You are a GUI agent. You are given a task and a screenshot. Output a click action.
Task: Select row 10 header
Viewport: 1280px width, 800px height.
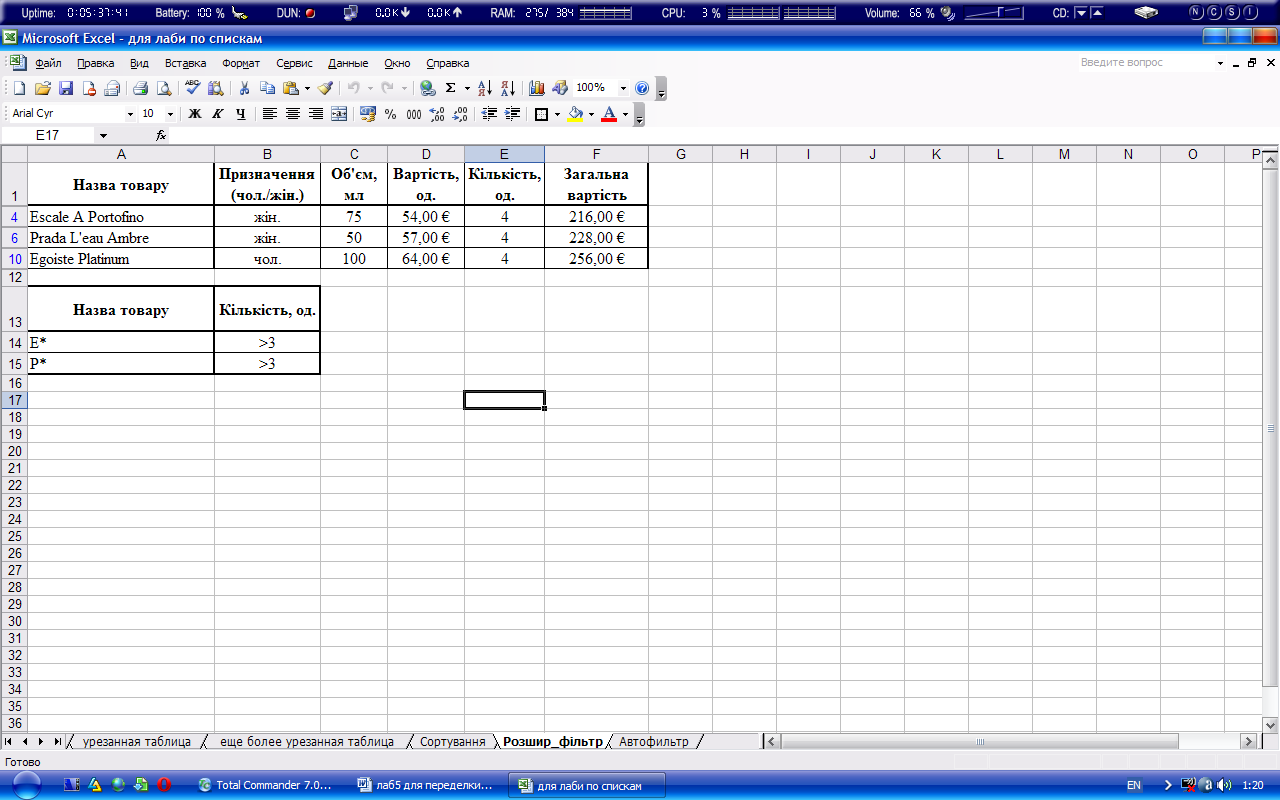pos(14,259)
